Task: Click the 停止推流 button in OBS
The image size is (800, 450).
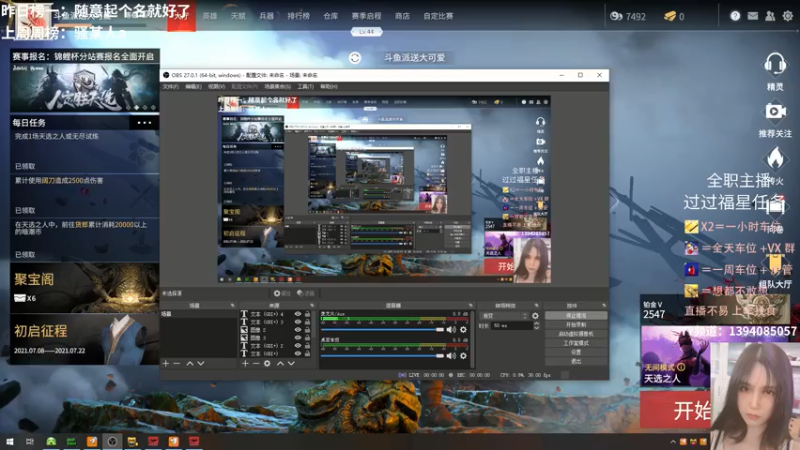Action: point(576,316)
